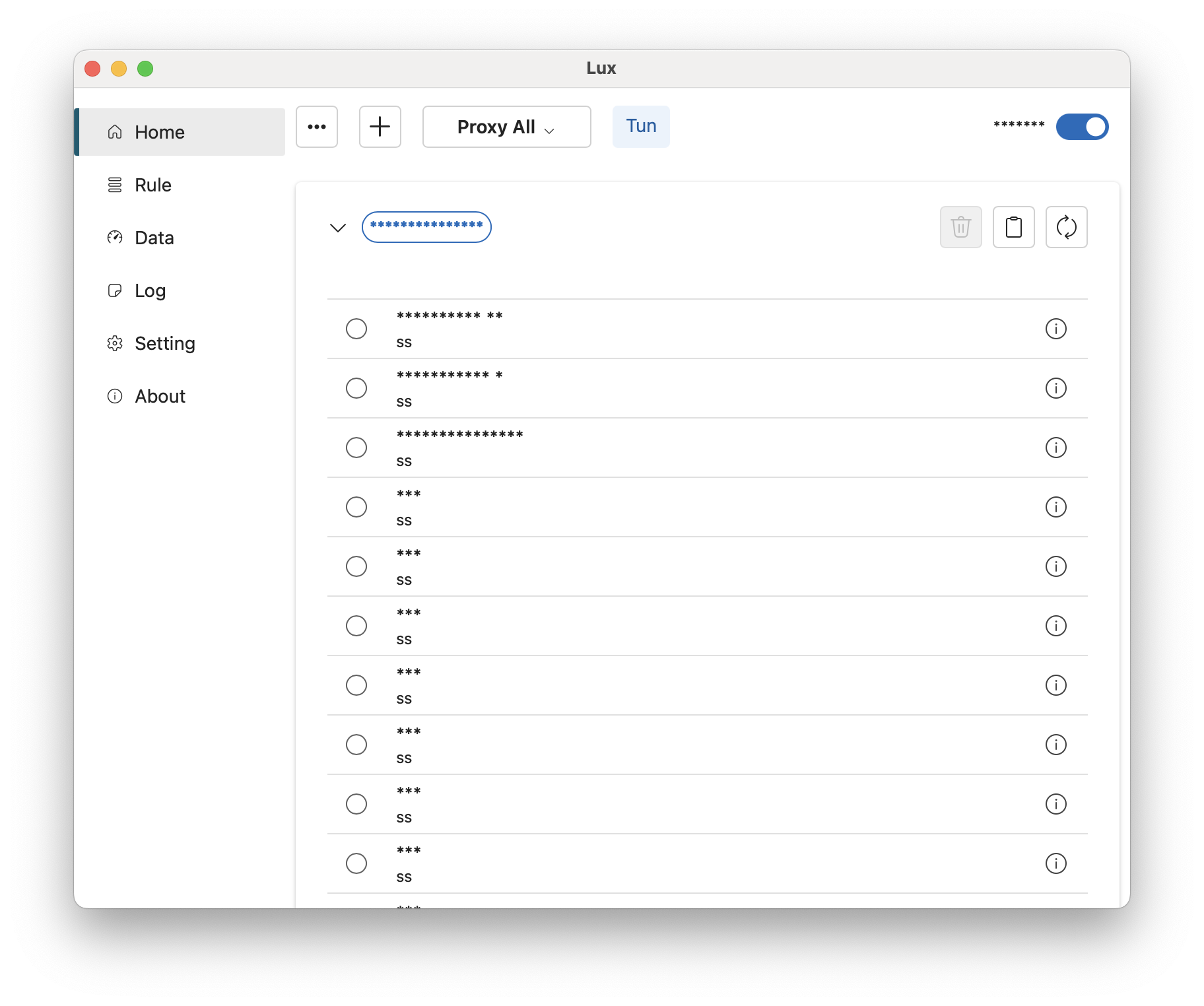The width and height of the screenshot is (1204, 1006).
Task: Select the third server in the list
Action: (356, 447)
